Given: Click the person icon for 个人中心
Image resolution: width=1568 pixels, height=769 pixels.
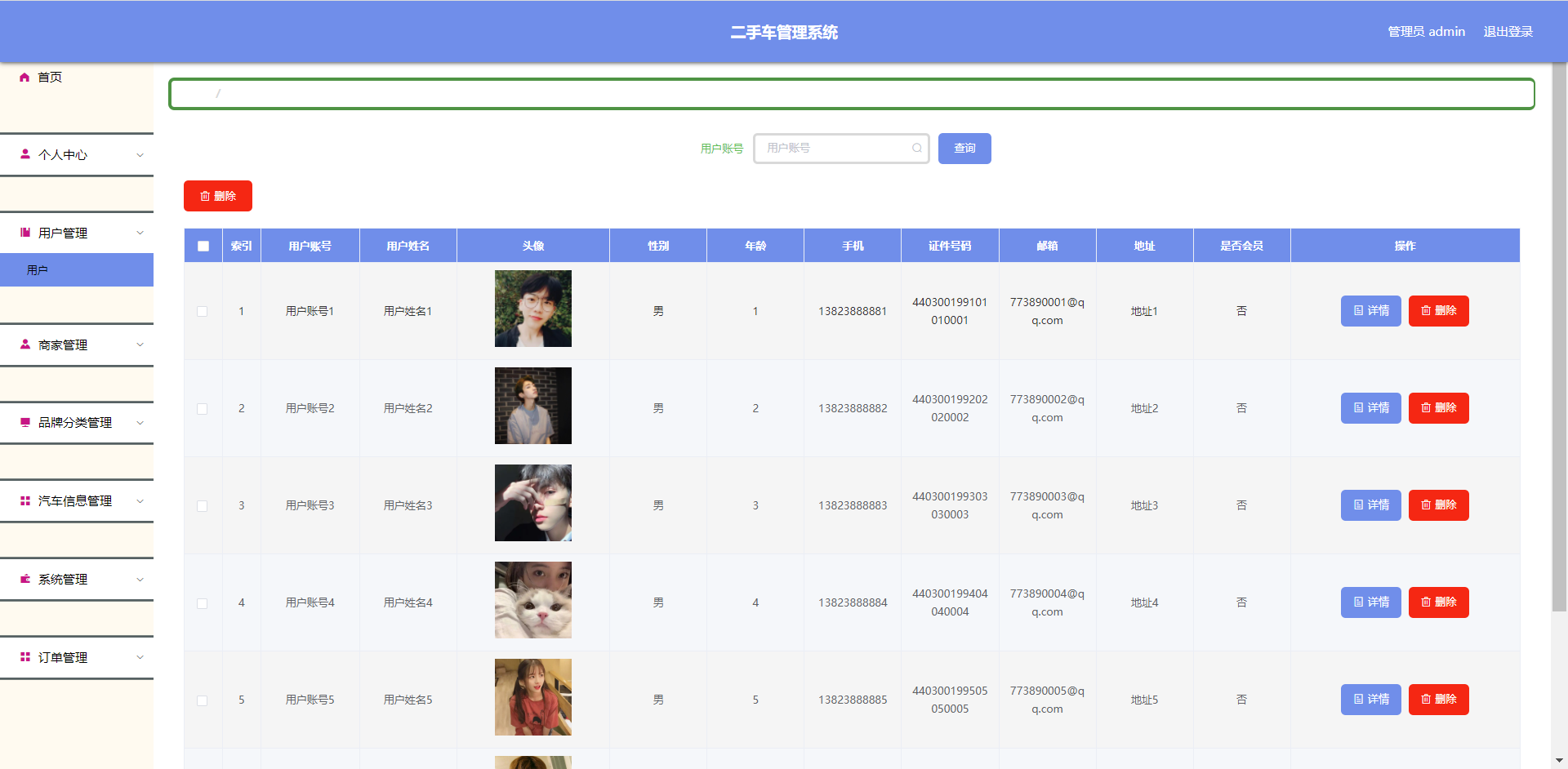Looking at the screenshot, I should pyautogui.click(x=25, y=154).
